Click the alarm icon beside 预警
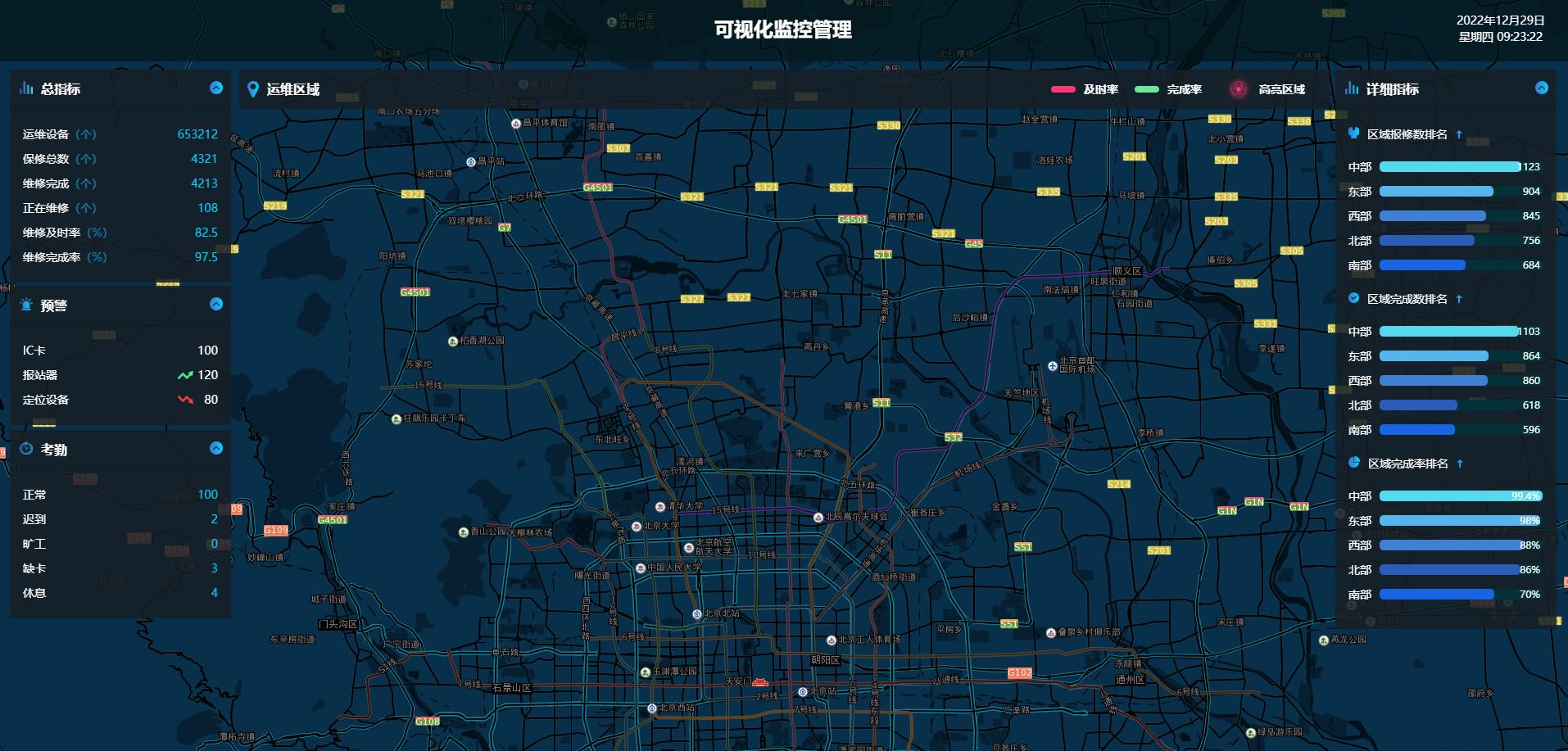This screenshot has width=1568, height=751. click(x=26, y=305)
